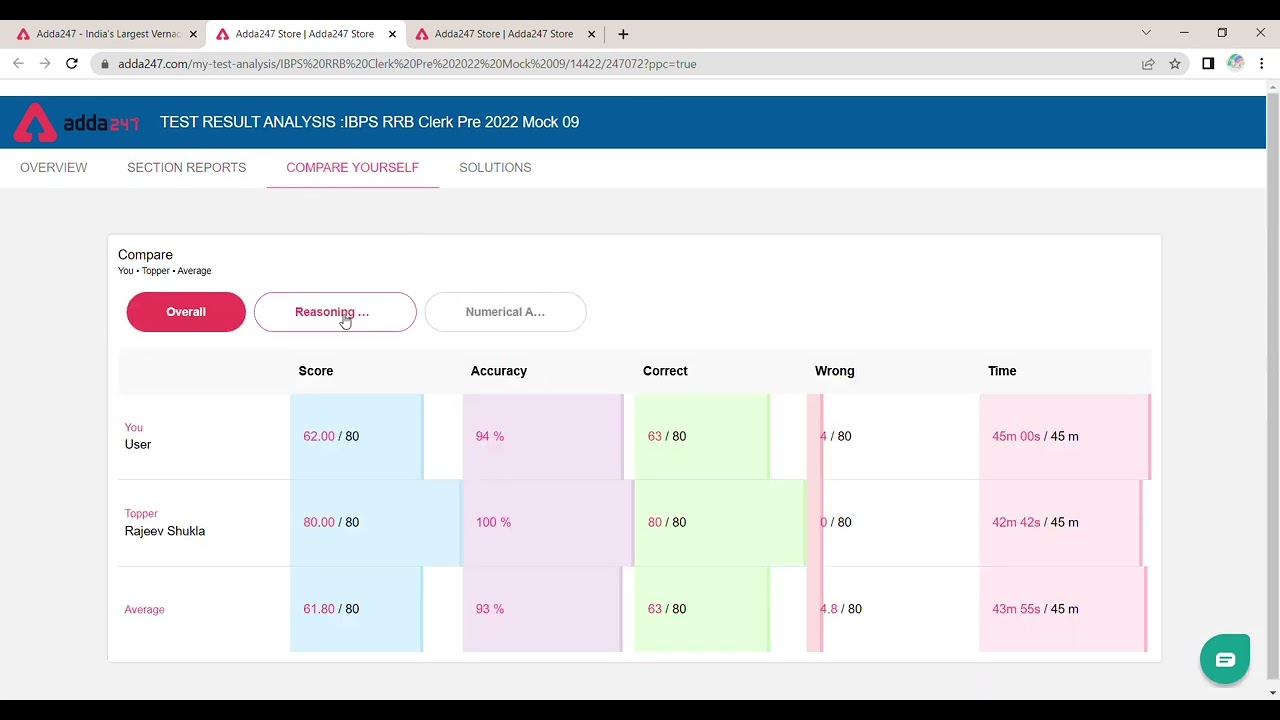Click the Adda247 logo in header
This screenshot has width=1280, height=720.
[76, 122]
